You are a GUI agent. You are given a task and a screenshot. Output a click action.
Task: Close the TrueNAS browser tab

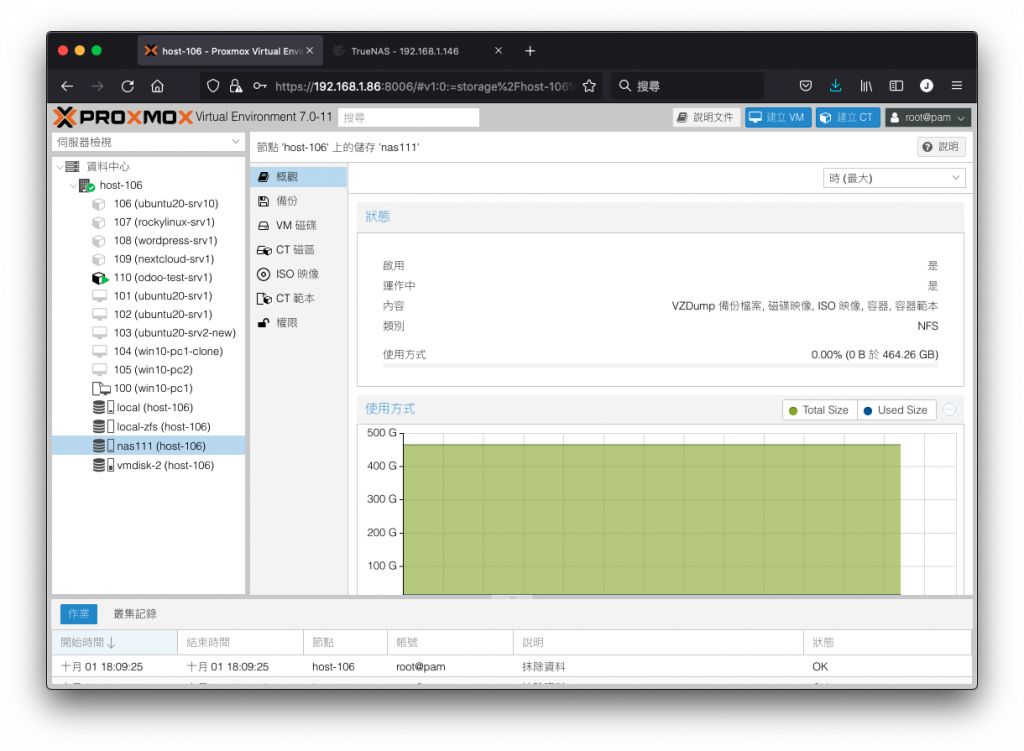(x=498, y=51)
